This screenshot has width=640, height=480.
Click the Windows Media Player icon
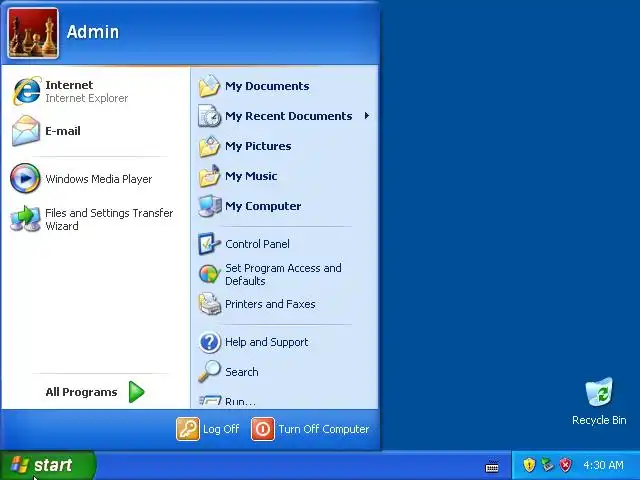[25, 178]
